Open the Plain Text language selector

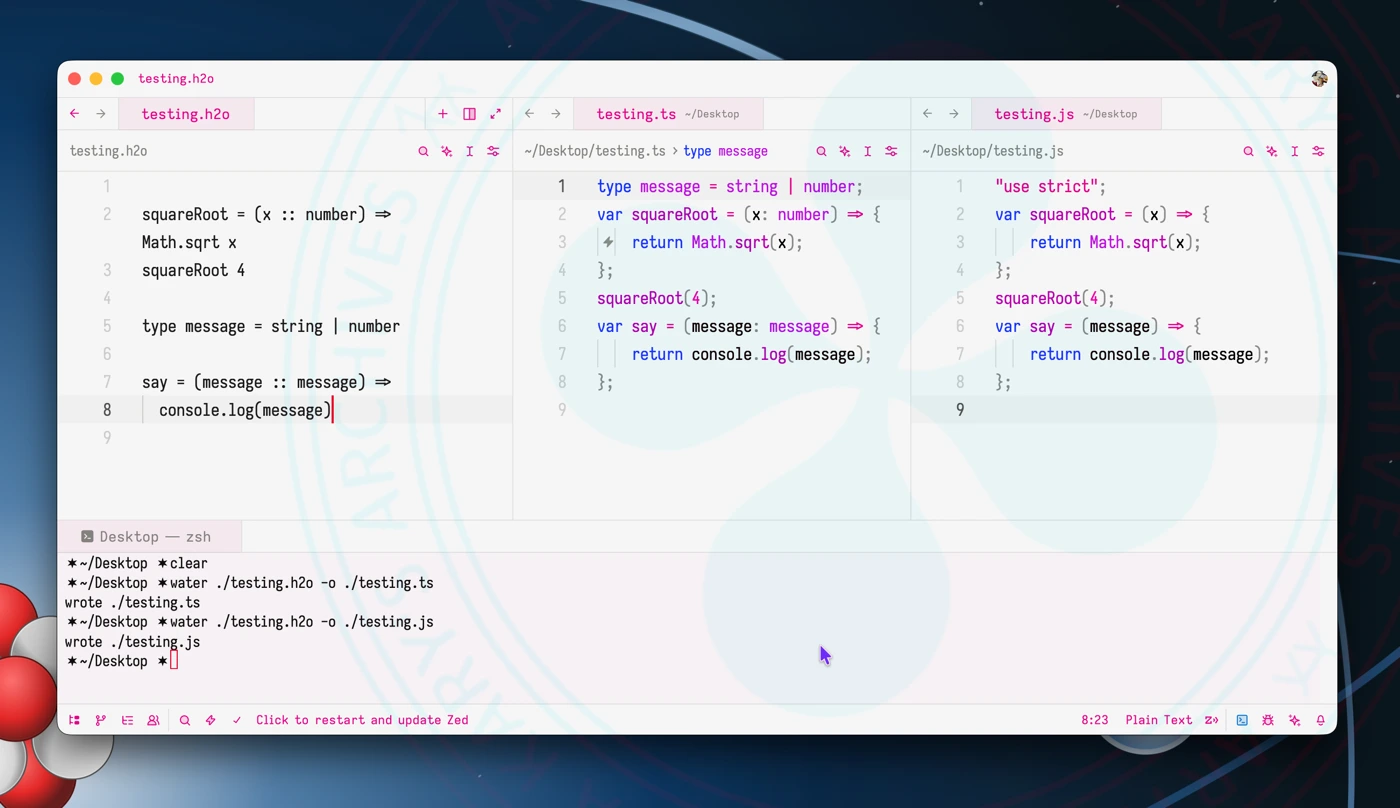pos(1158,720)
